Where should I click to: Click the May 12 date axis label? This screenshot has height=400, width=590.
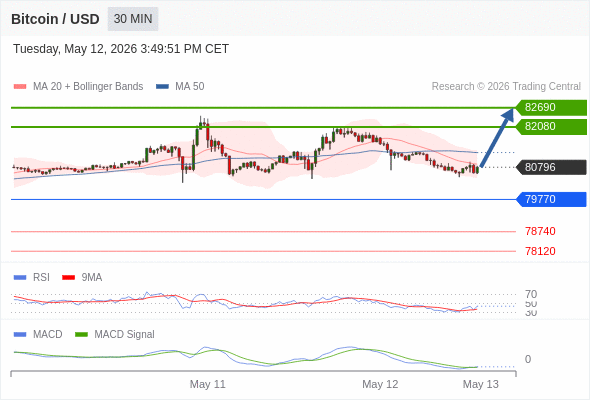click(x=380, y=384)
